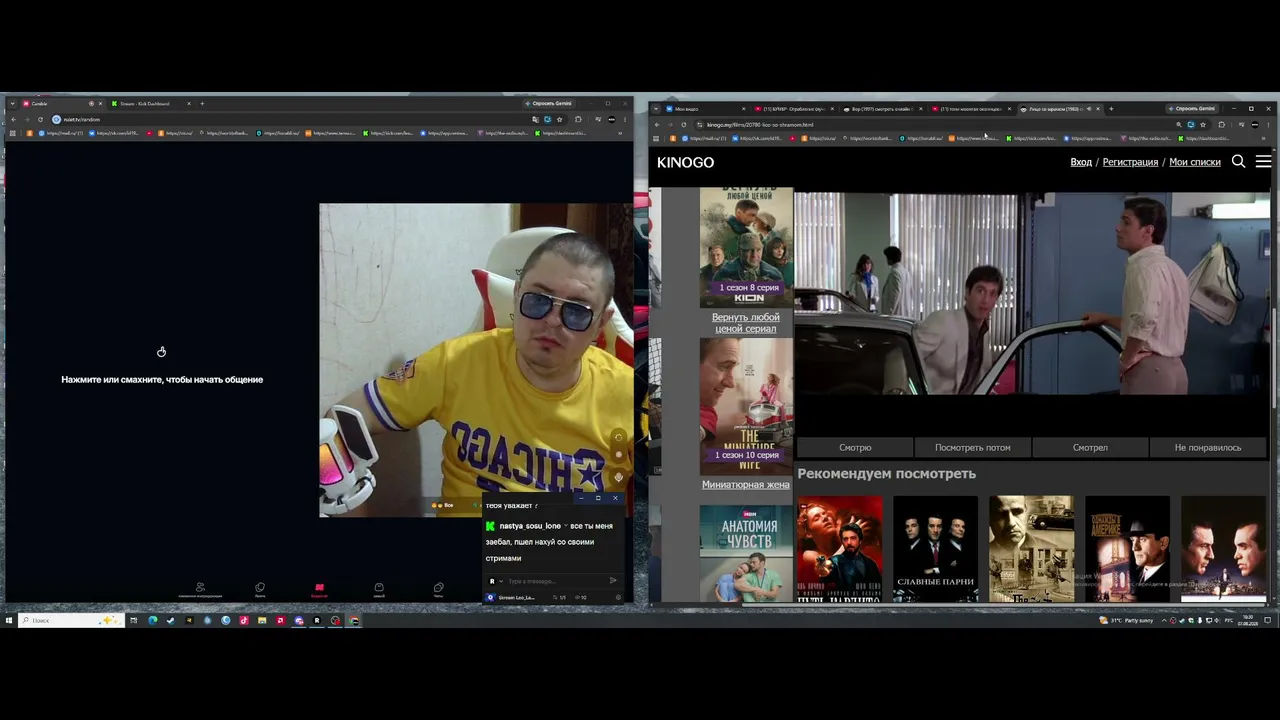Reload the kinogo.my page

[x=684, y=125]
